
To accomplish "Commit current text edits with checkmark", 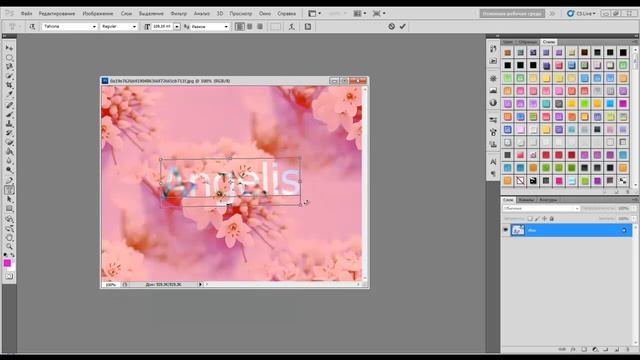I will (402, 27).
